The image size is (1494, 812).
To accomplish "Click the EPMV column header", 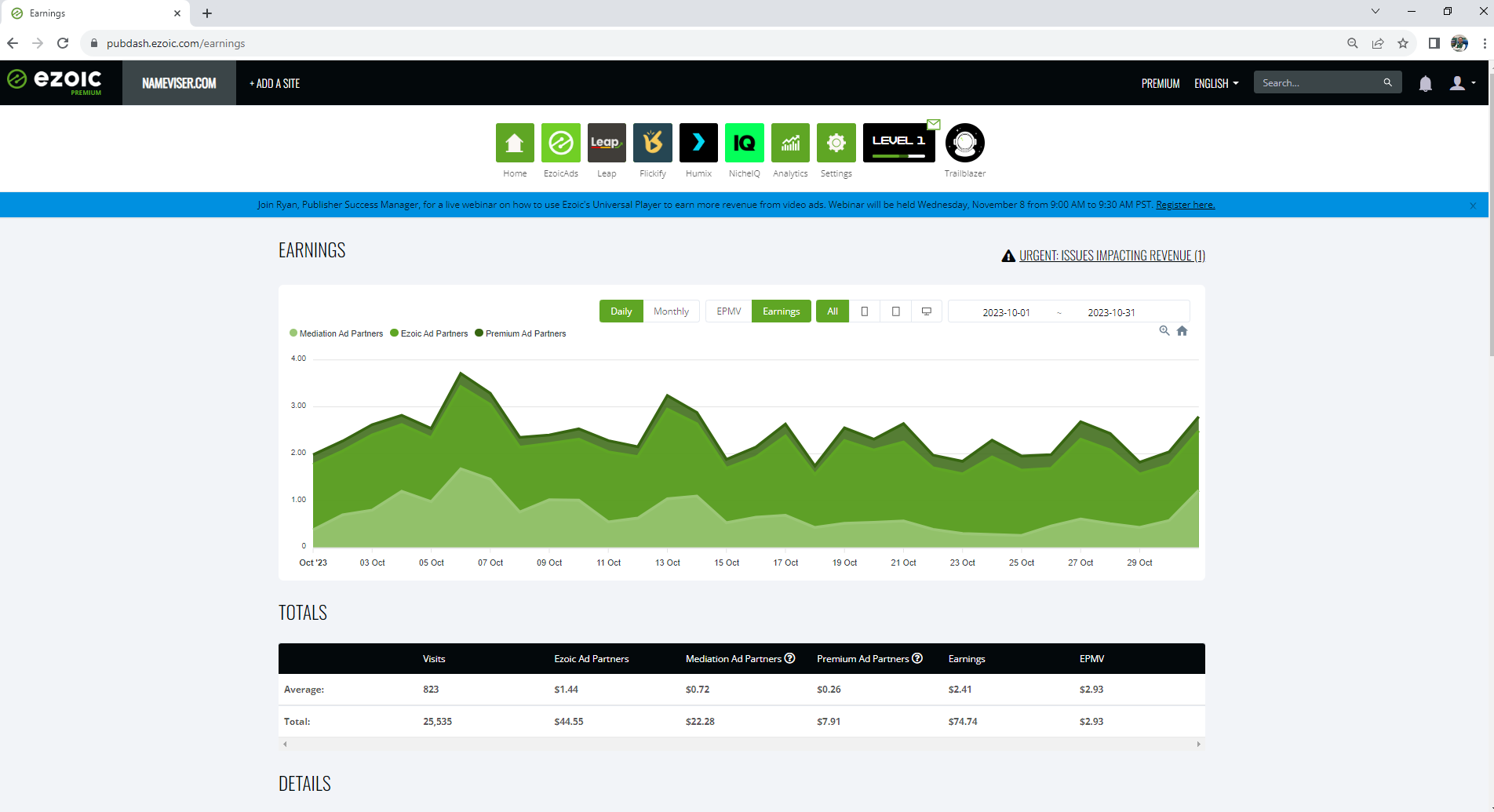I will coord(1091,658).
